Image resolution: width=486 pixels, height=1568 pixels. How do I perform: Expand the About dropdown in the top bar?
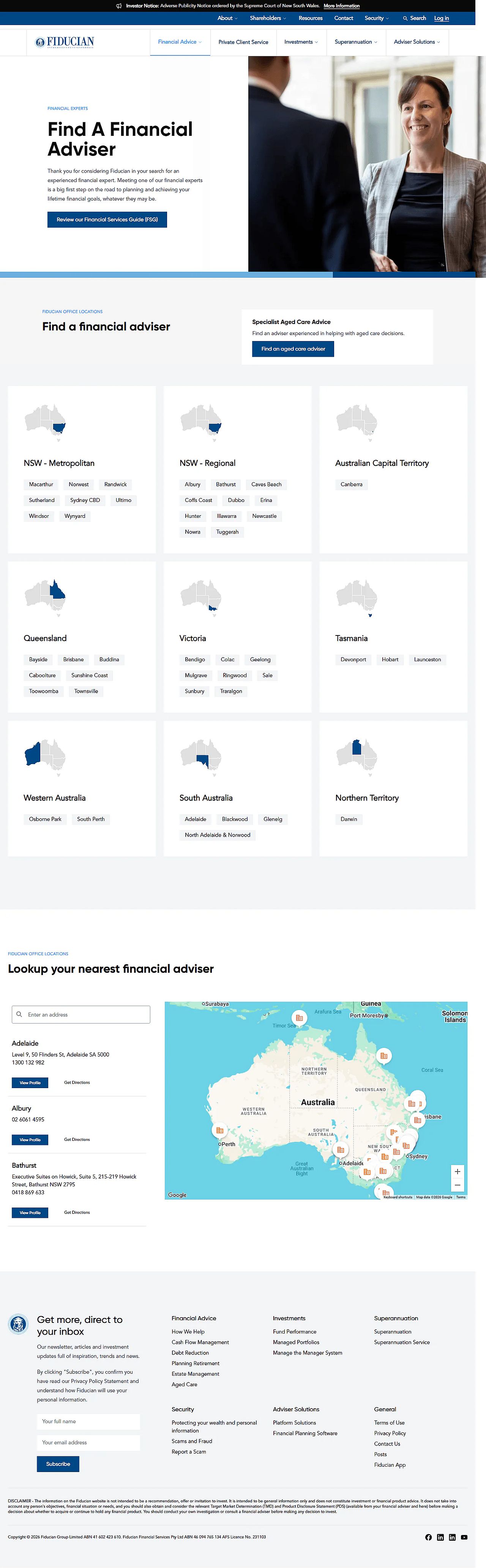pos(227,18)
